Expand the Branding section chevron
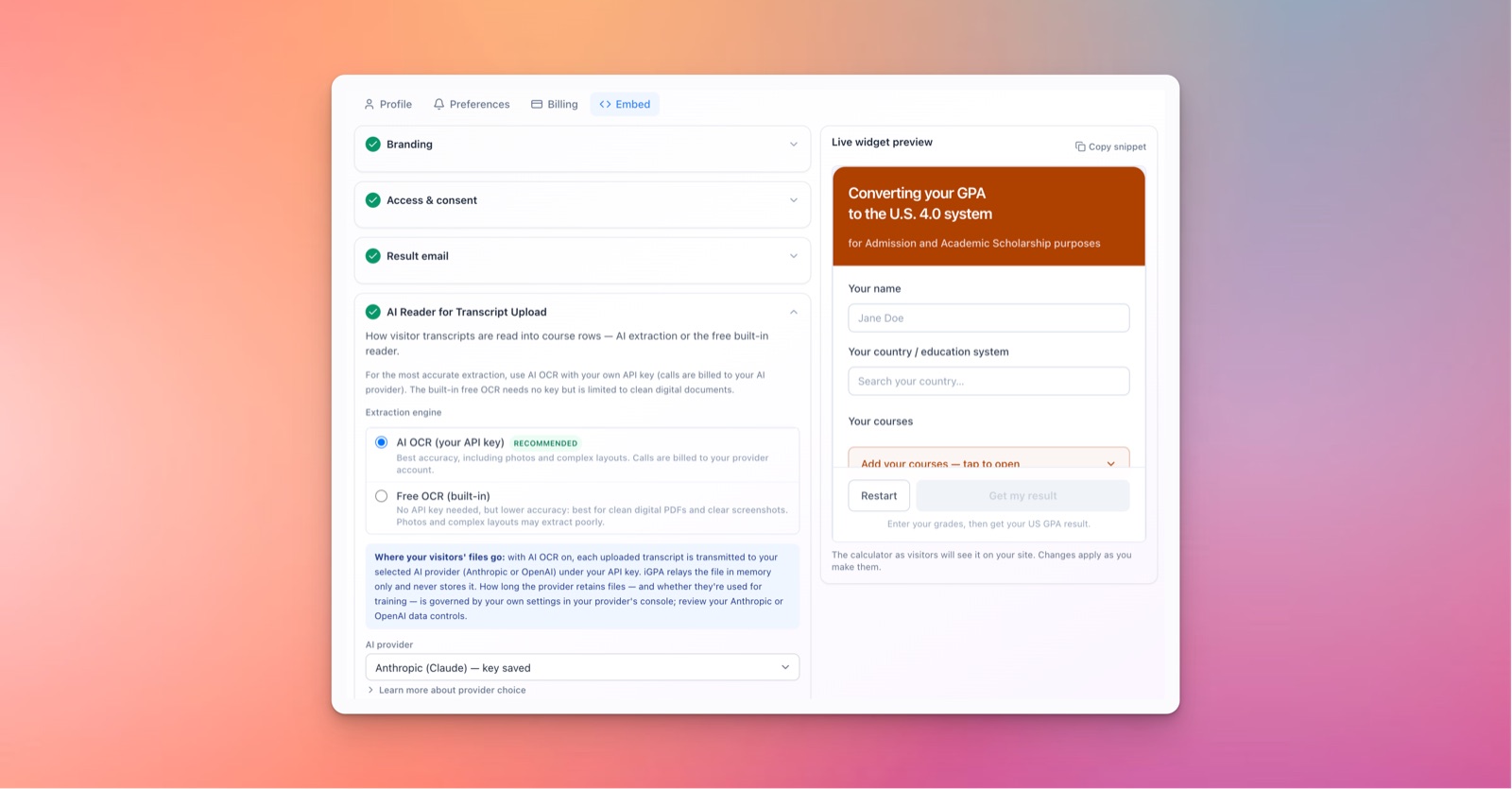Viewport: 1512px width, 789px height. (x=794, y=145)
